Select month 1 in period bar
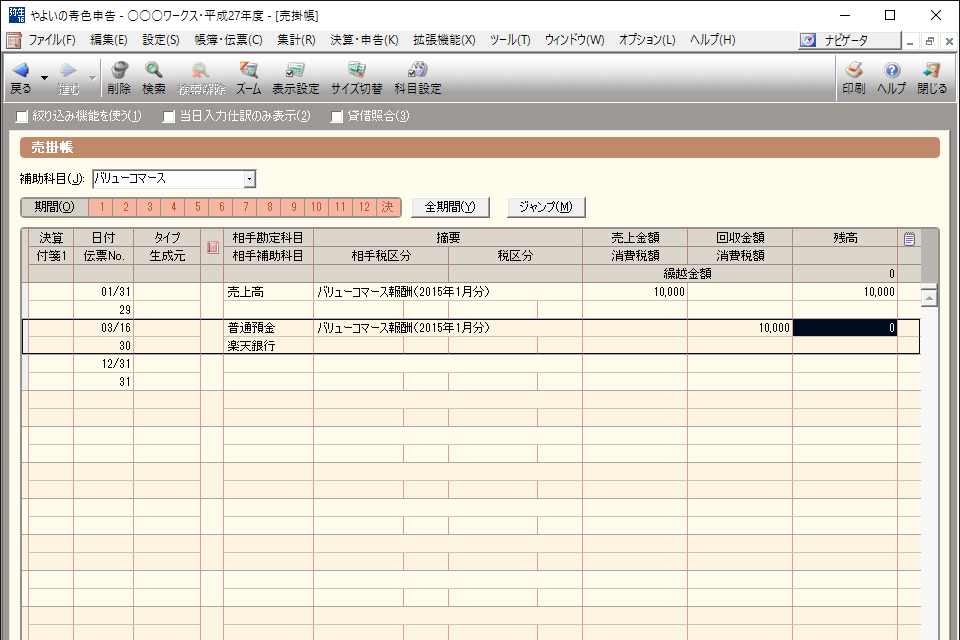This screenshot has width=960, height=640. [x=101, y=207]
